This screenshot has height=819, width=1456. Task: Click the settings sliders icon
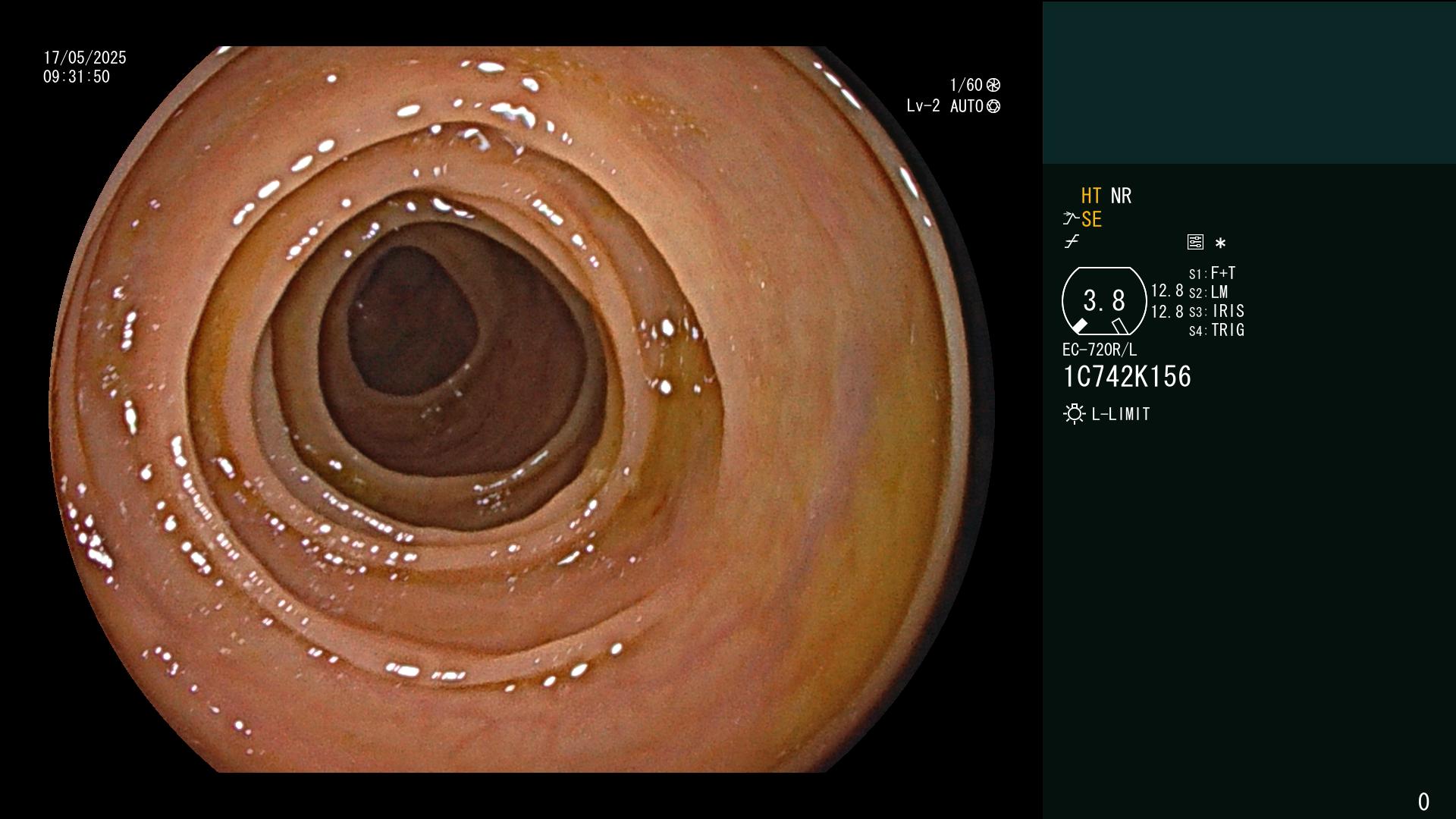tap(1195, 242)
